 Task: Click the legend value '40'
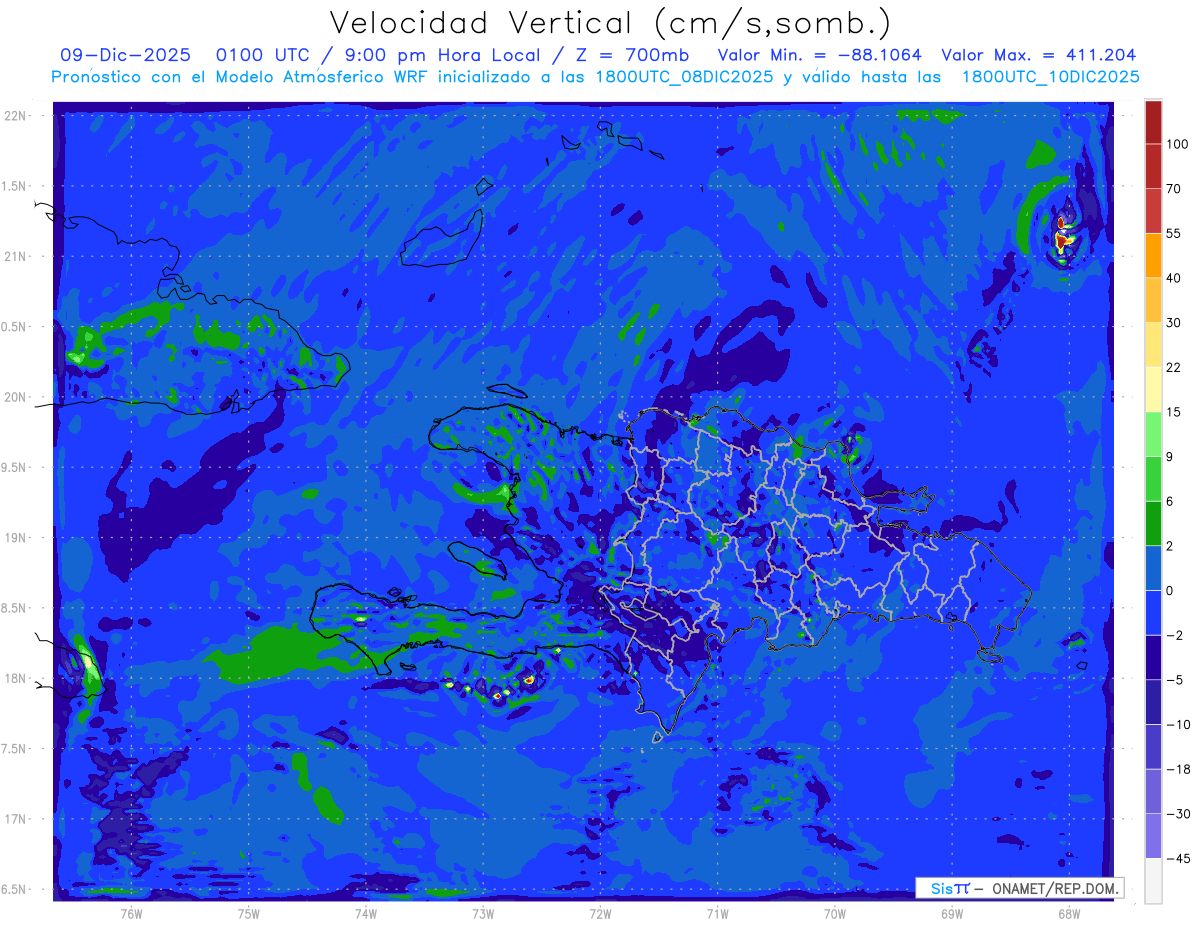1173,278
